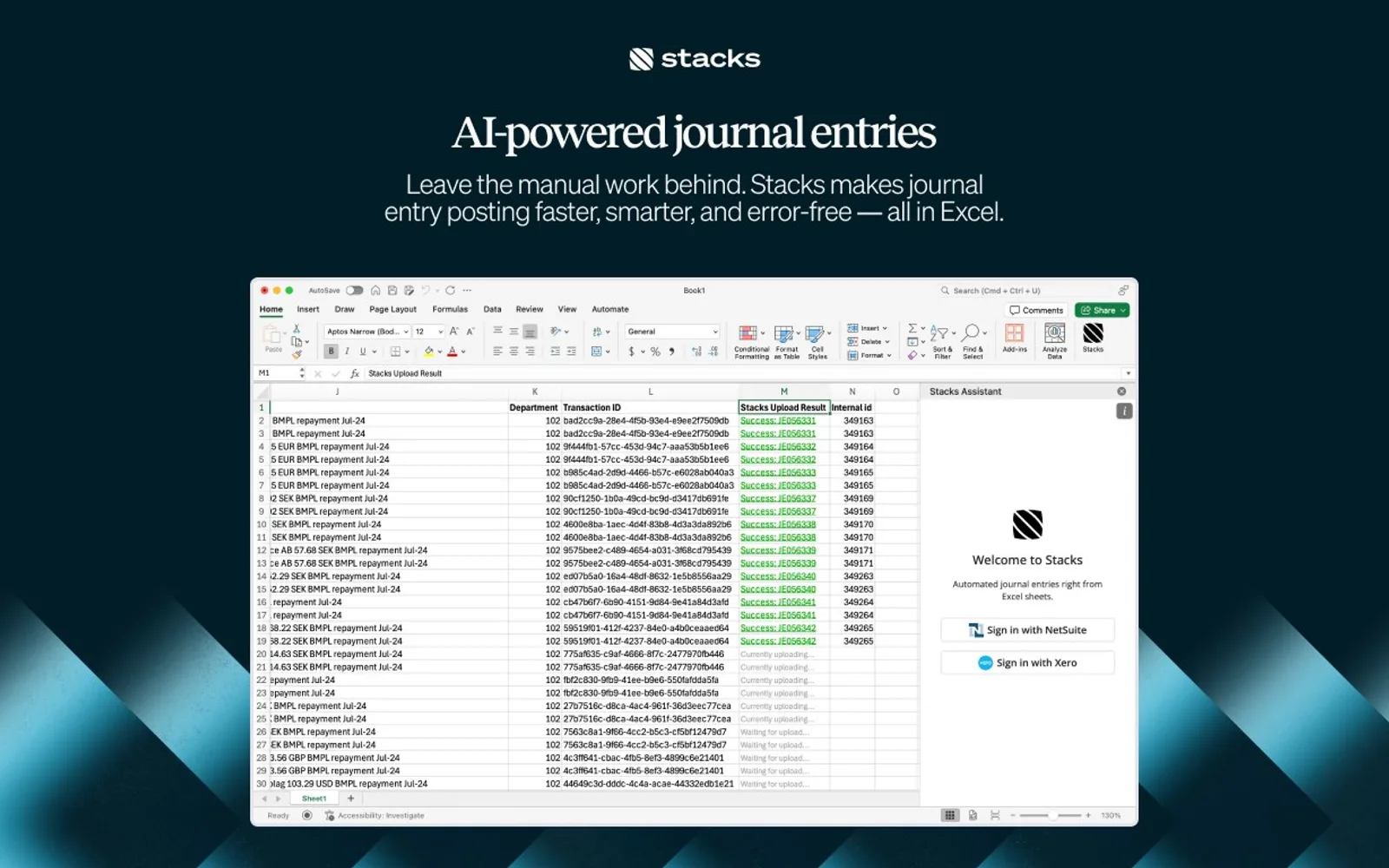Open the Formulas ribbon tab
This screenshot has width=1389, height=868.
[450, 309]
